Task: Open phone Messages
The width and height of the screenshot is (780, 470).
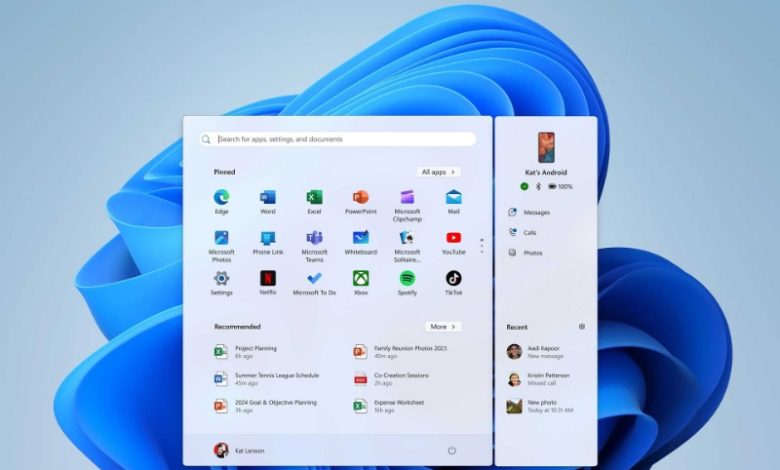Action: [529, 212]
